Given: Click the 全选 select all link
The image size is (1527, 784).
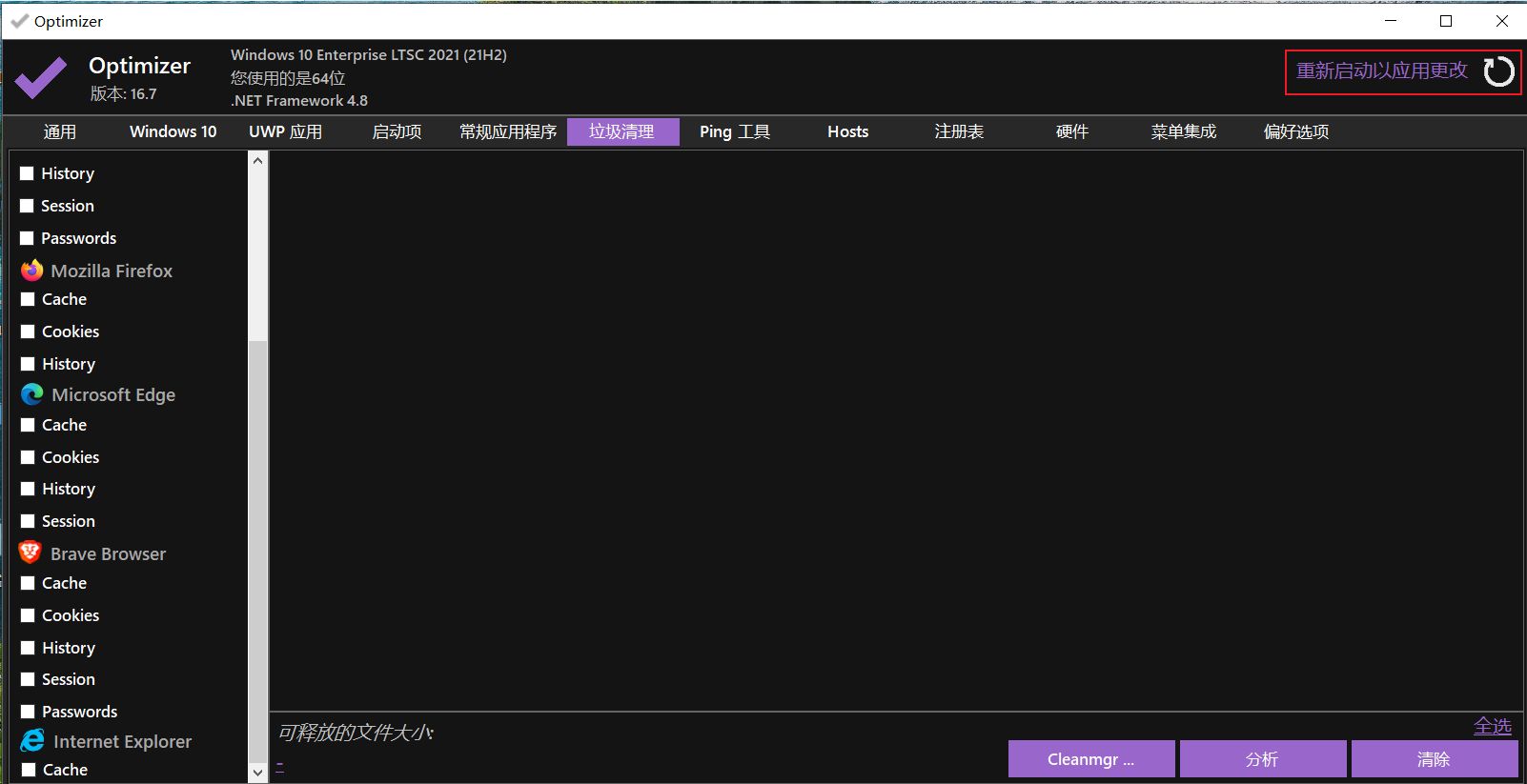Looking at the screenshot, I should tap(1492, 726).
